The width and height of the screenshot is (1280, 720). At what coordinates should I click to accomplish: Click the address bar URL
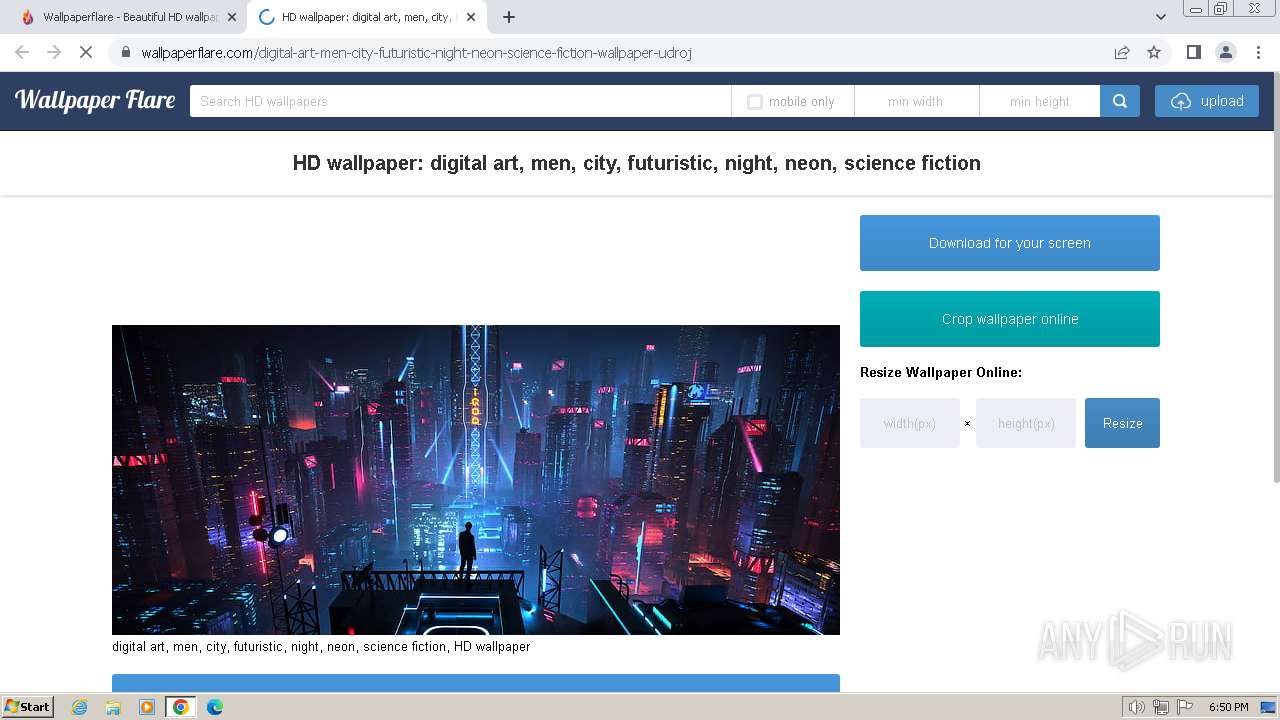click(x=416, y=53)
